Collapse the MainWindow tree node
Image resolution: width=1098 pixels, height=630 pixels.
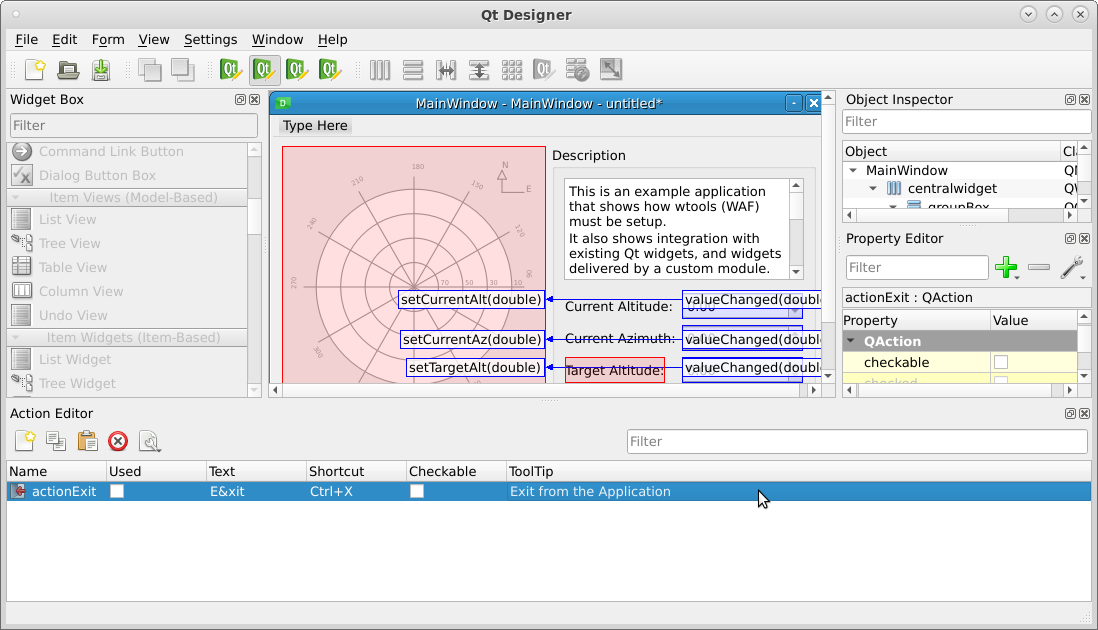(x=853, y=171)
